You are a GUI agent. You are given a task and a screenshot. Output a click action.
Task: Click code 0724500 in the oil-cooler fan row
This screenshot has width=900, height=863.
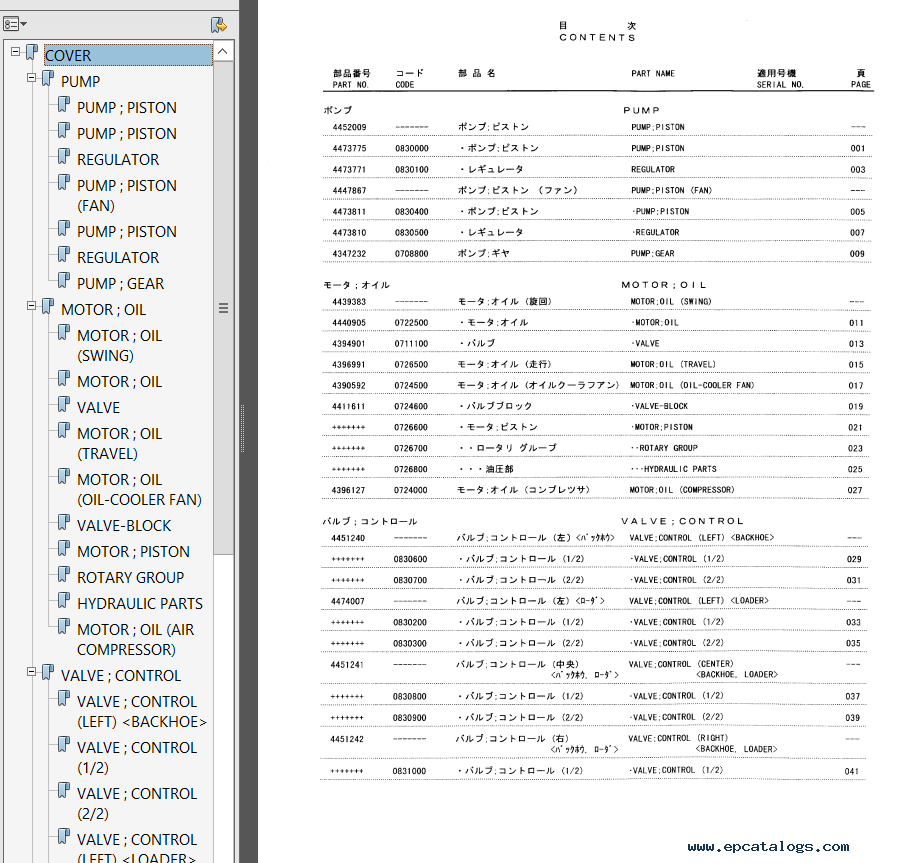coord(411,386)
